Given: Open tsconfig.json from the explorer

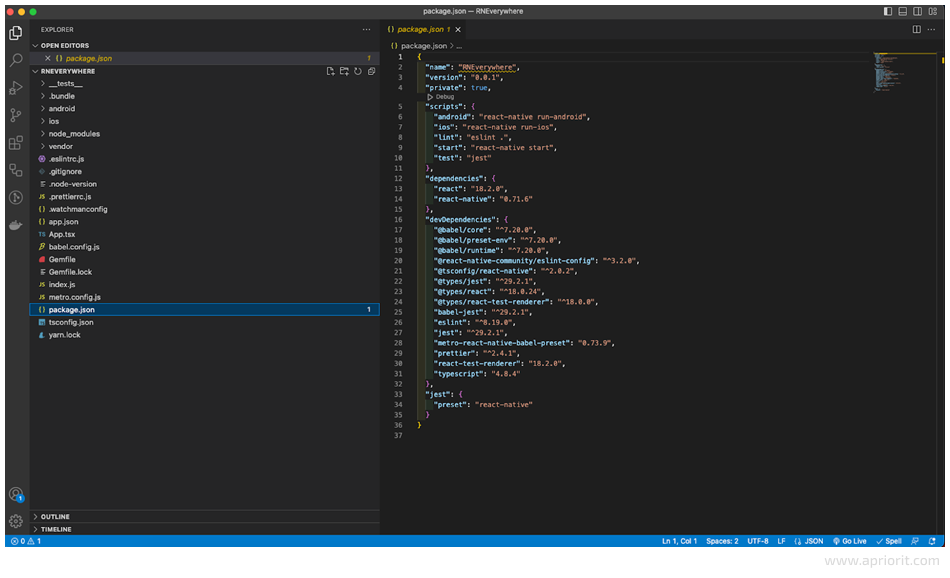Looking at the screenshot, I should pyautogui.click(x=205, y=322).
